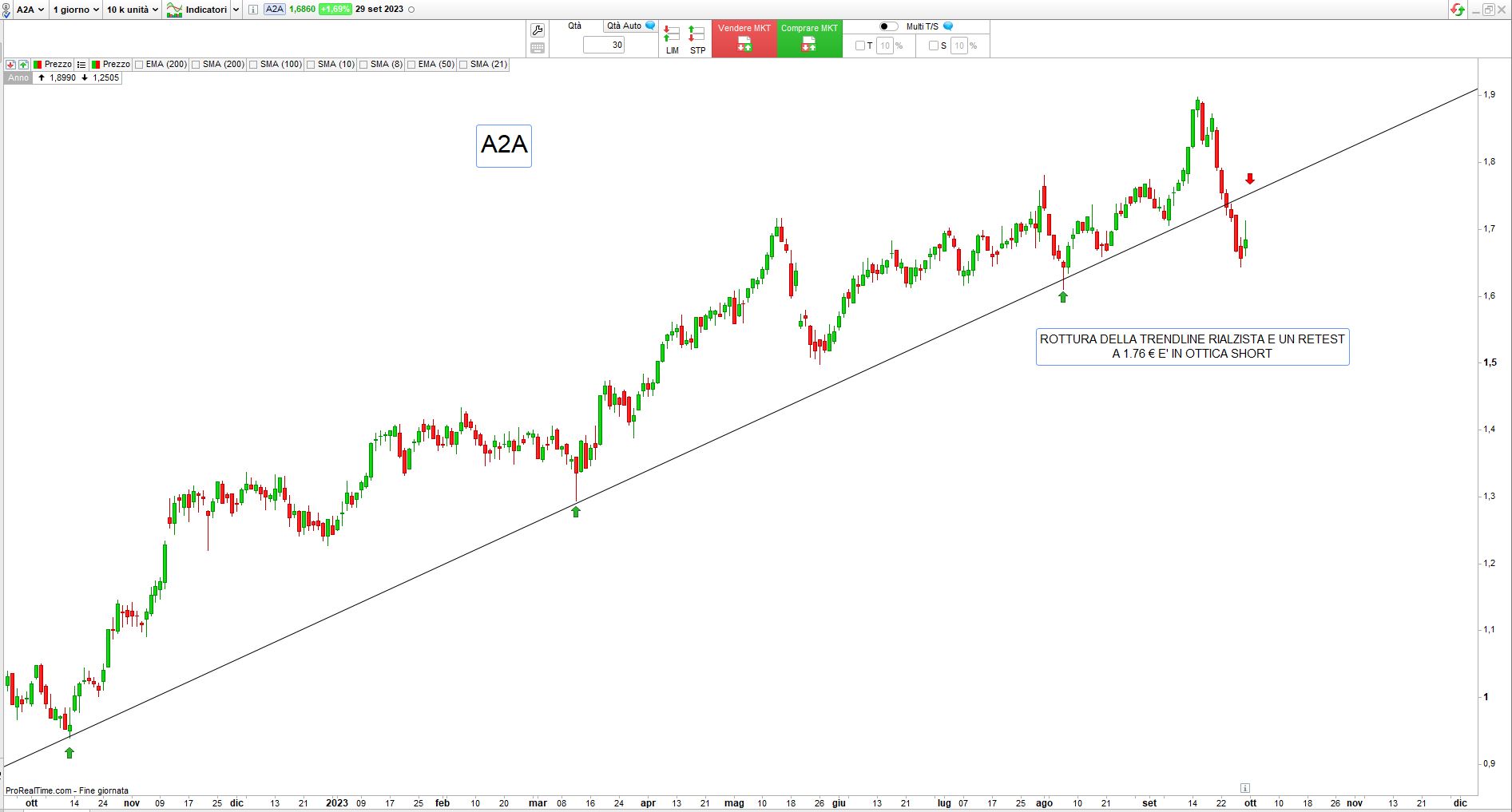Open the price list settings icon
Screen dimensions: 1512x812
click(81, 65)
